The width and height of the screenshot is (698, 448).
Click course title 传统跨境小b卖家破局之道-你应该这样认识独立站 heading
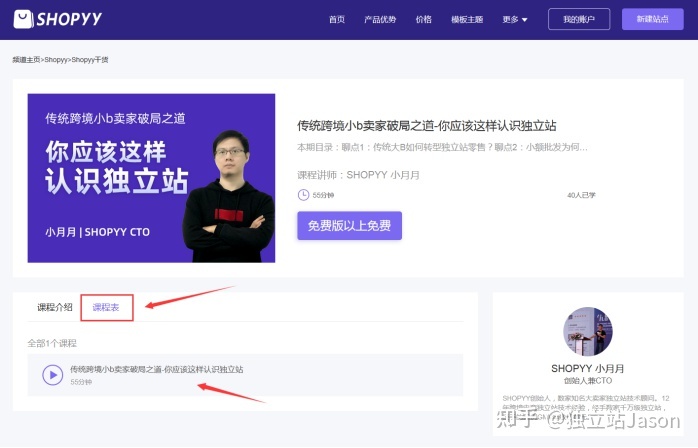(x=426, y=126)
